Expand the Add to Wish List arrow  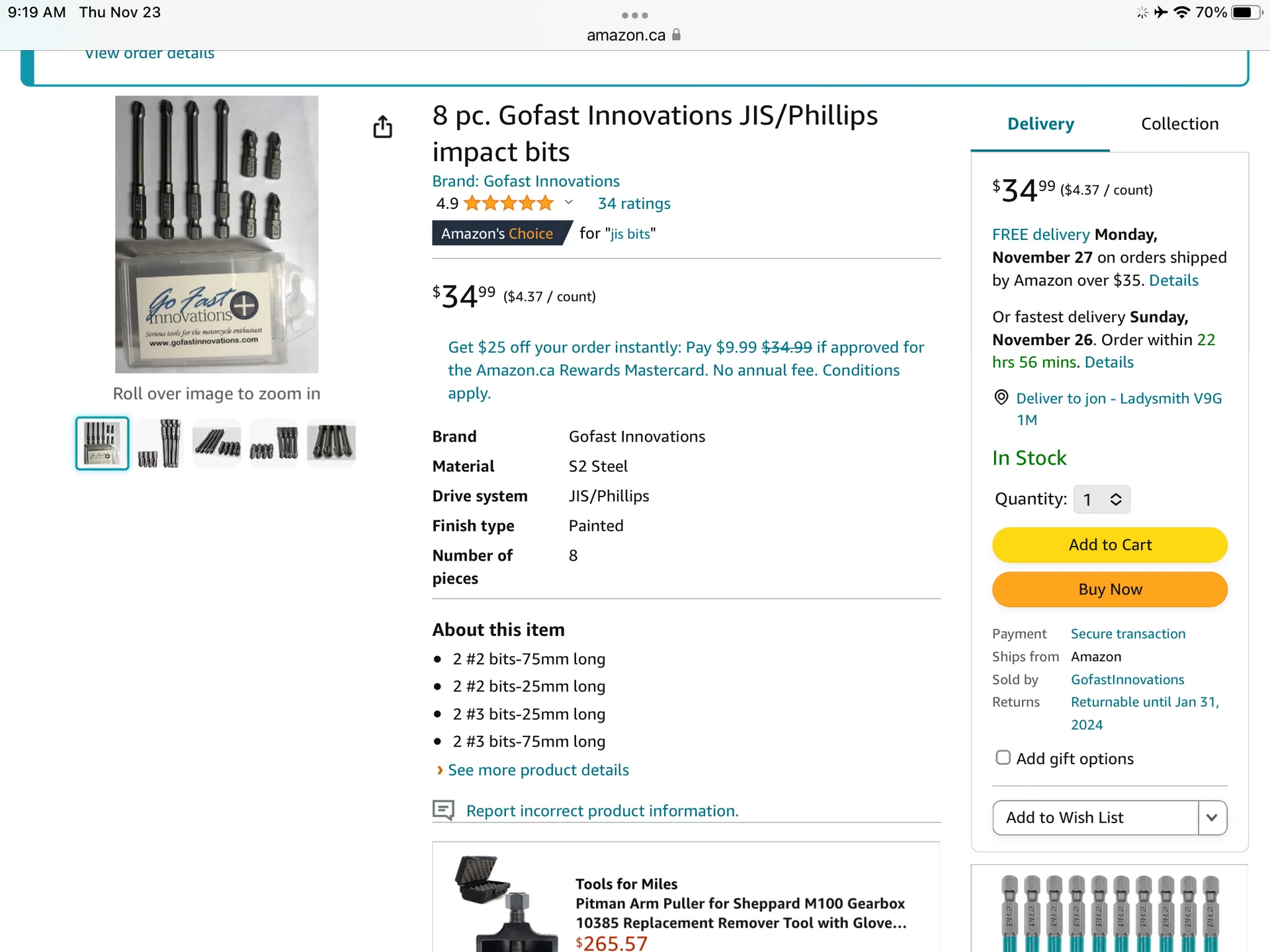point(1212,818)
